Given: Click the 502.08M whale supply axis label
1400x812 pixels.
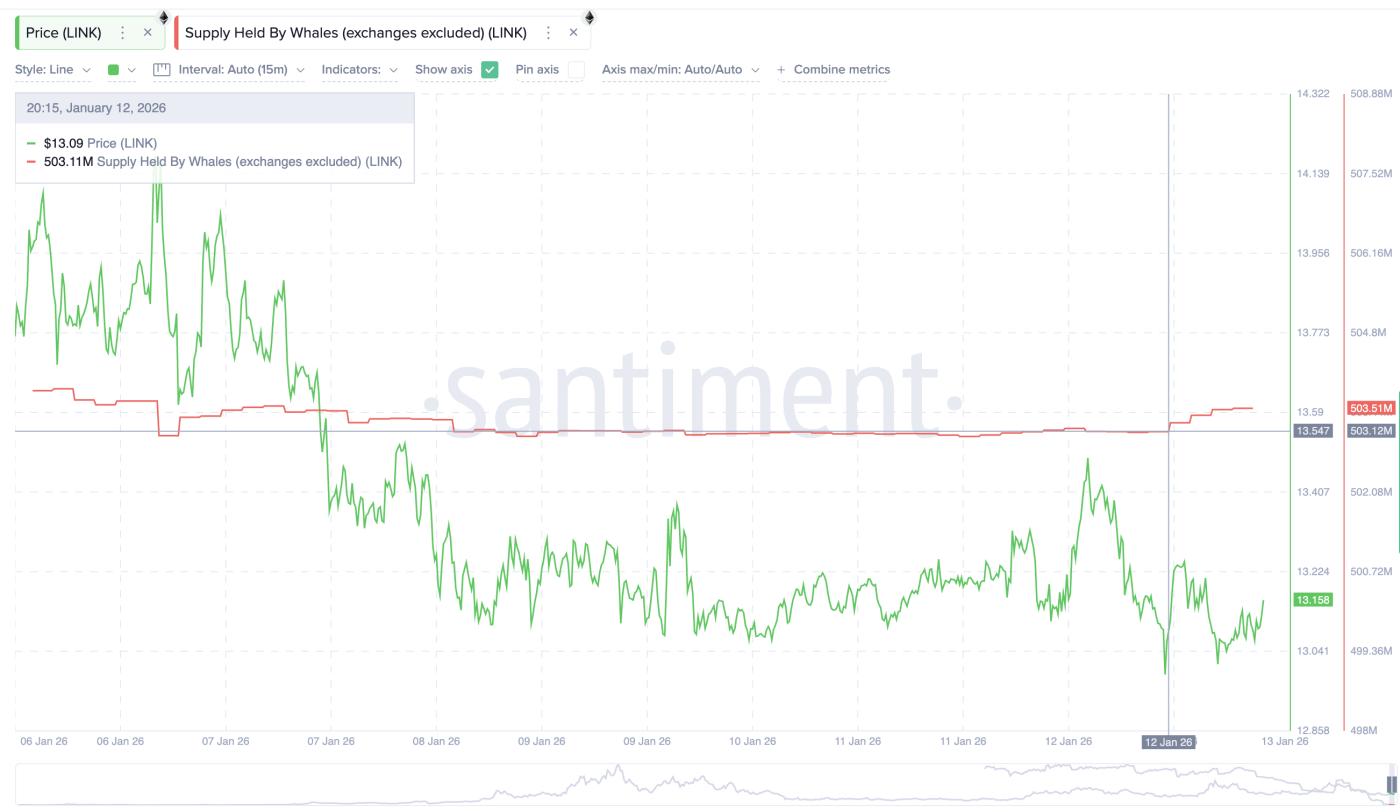Looking at the screenshot, I should pyautogui.click(x=1371, y=492).
